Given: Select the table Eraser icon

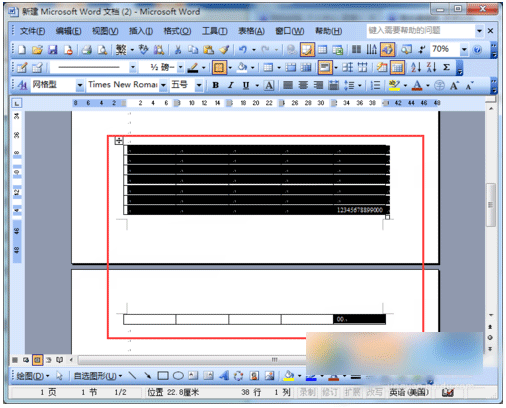Looking at the screenshot, I should 37,68.
